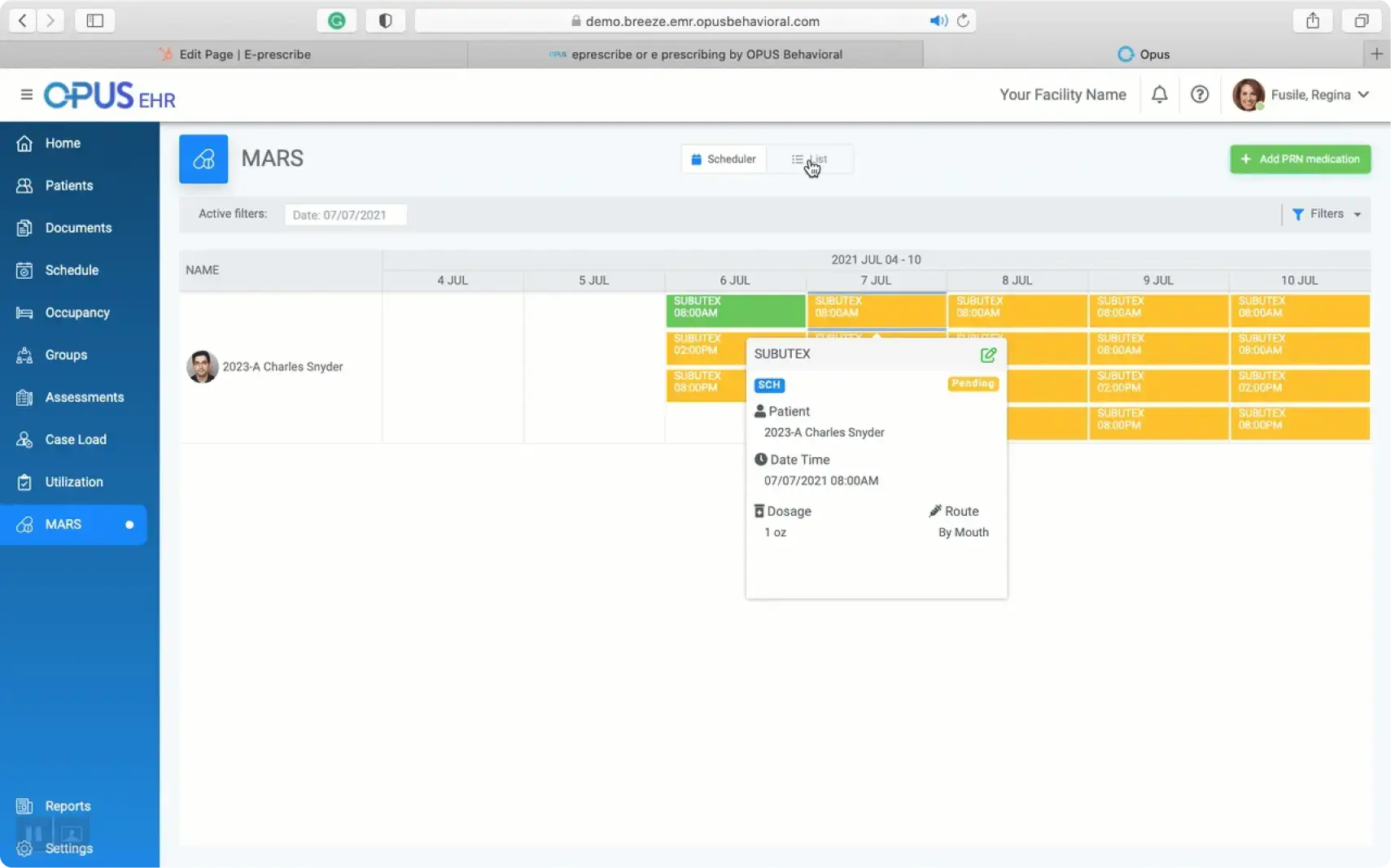Click the Safari share icon

pos(1312,20)
